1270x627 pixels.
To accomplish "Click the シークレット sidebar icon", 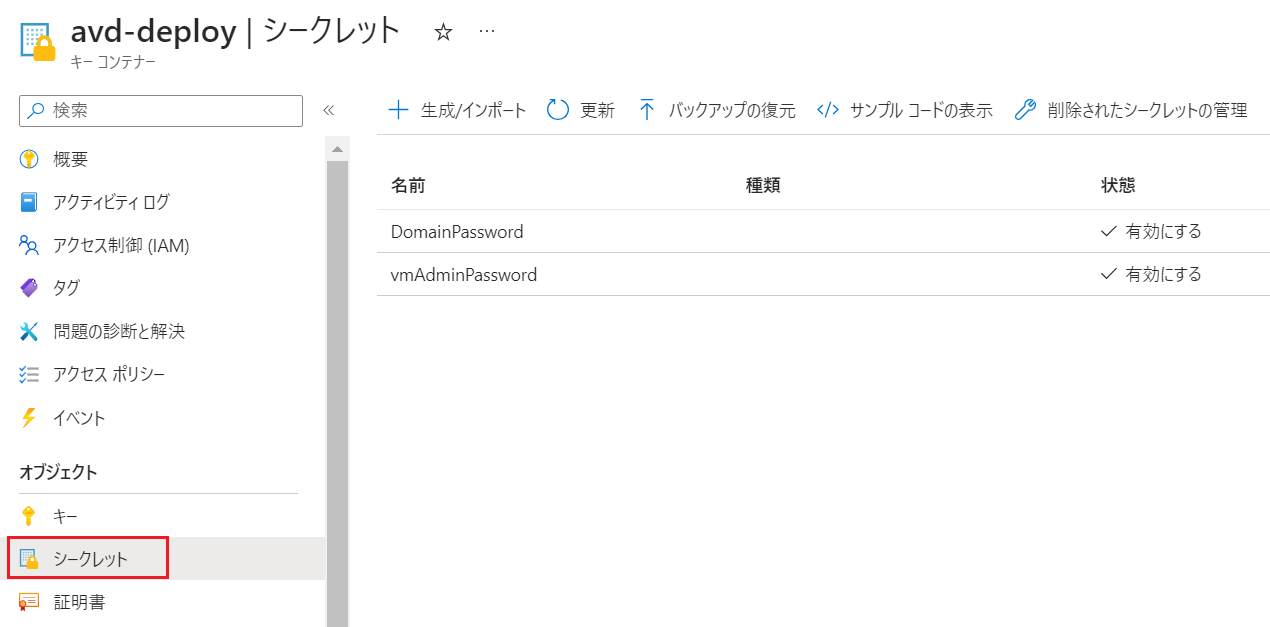I will [x=29, y=559].
